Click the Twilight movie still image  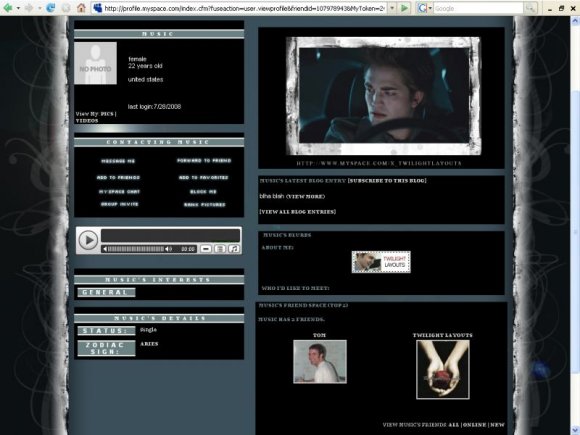383,96
